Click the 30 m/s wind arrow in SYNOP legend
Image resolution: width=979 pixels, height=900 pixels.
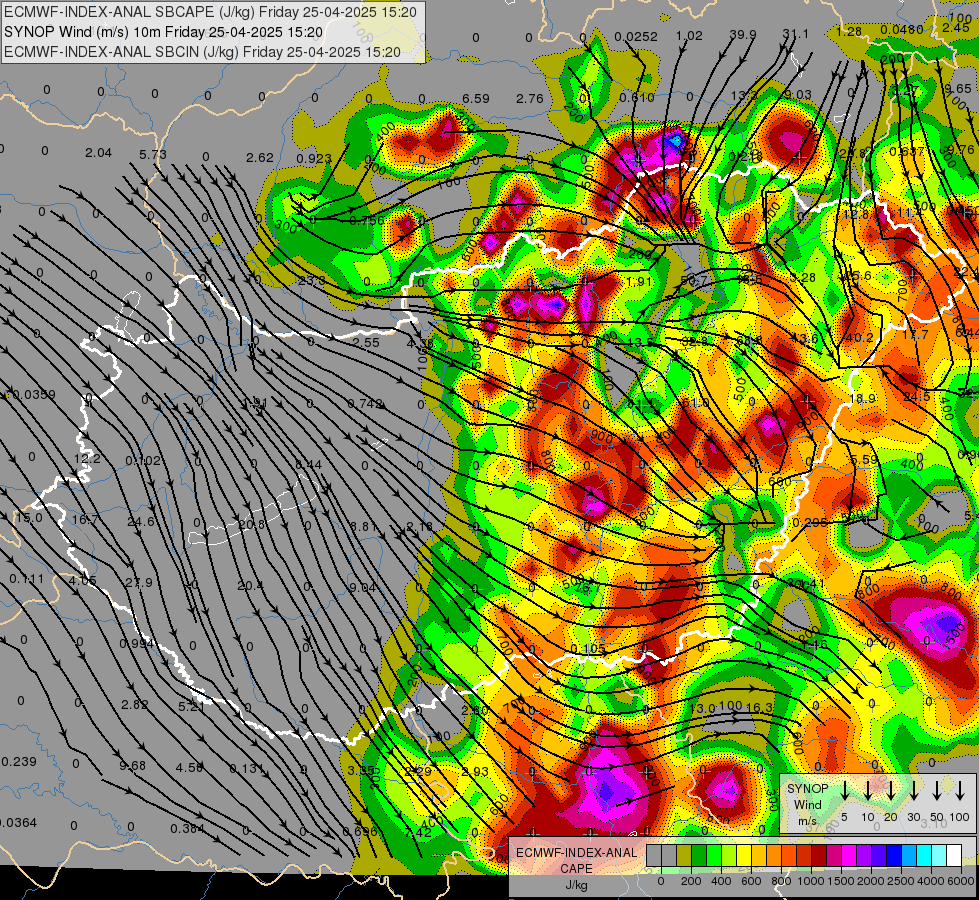913,791
